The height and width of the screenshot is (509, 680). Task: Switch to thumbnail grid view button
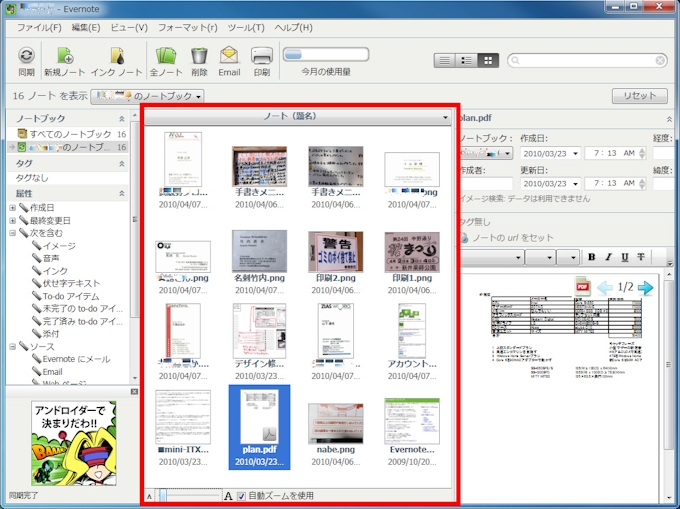[488, 61]
